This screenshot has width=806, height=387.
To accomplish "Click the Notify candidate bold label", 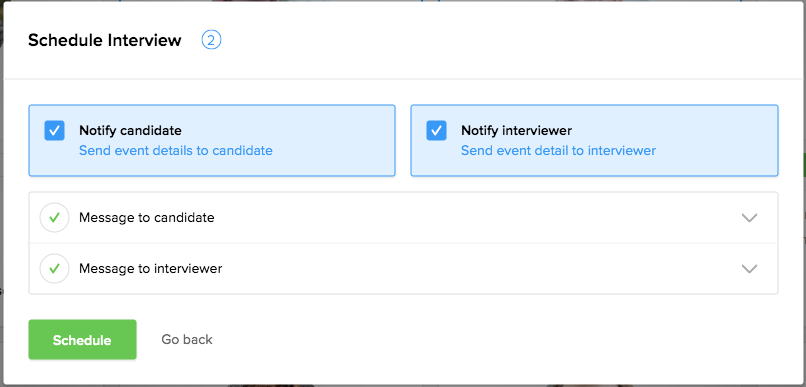I will pyautogui.click(x=130, y=131).
